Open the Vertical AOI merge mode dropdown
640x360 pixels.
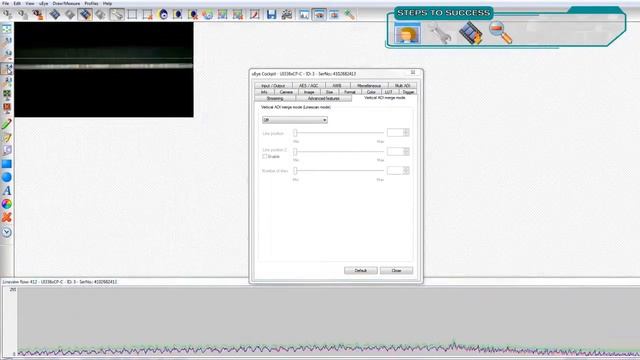coord(295,120)
